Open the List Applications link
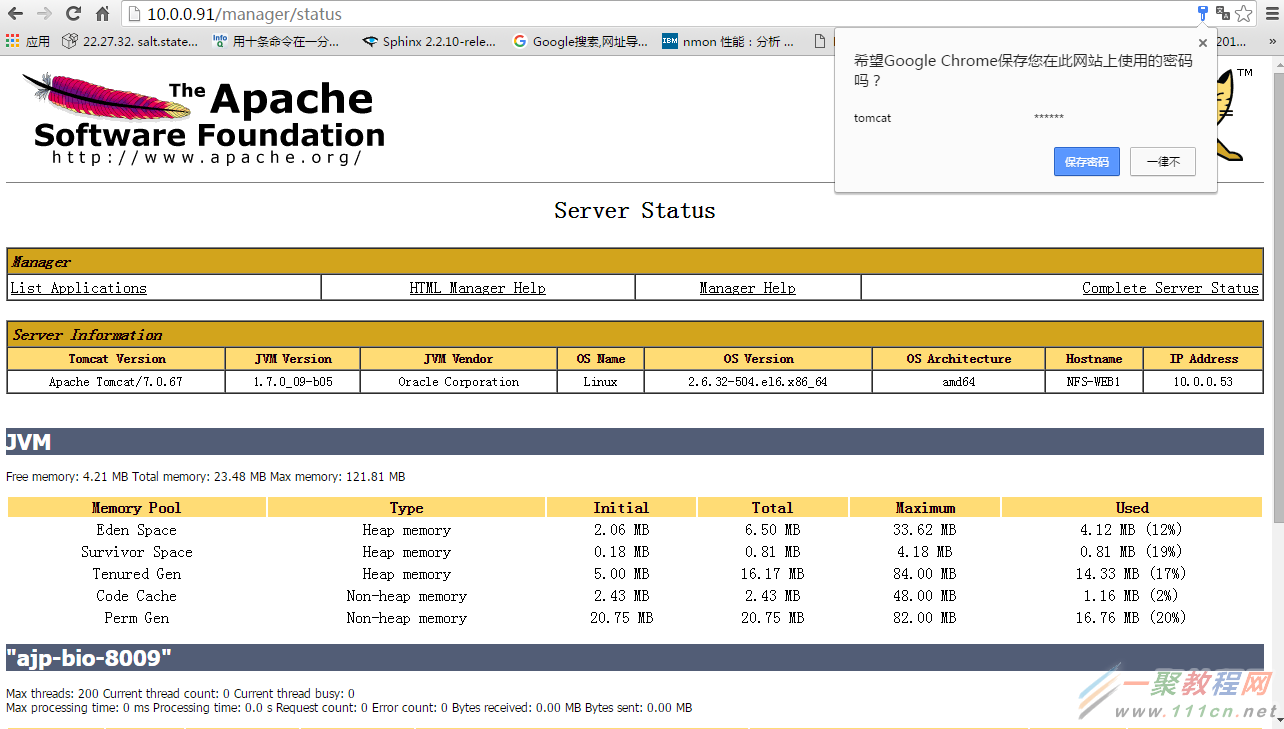The width and height of the screenshot is (1284, 729). 78,288
